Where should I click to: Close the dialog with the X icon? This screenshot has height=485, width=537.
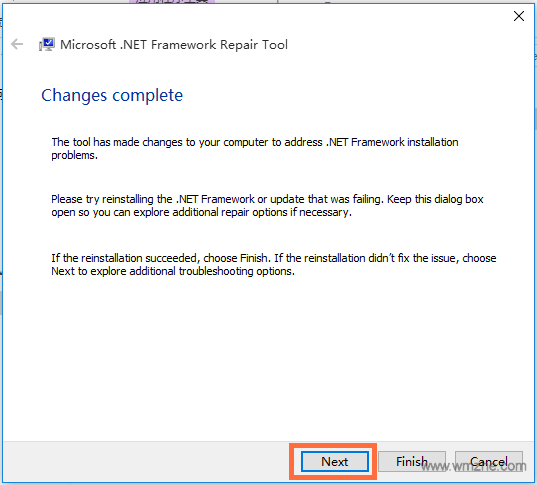(519, 16)
